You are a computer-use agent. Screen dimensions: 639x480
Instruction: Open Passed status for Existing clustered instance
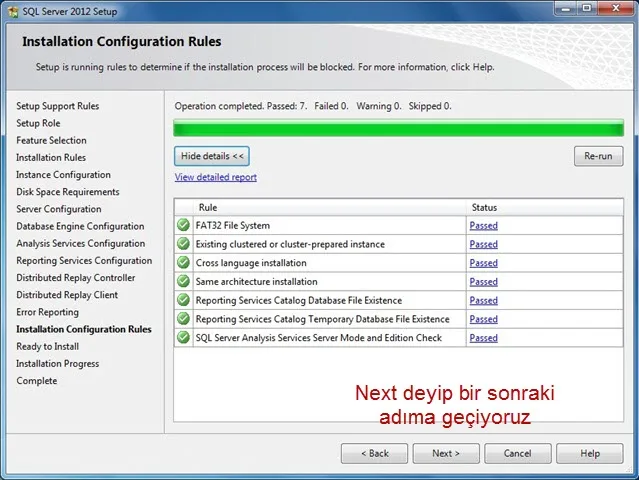pyautogui.click(x=483, y=244)
